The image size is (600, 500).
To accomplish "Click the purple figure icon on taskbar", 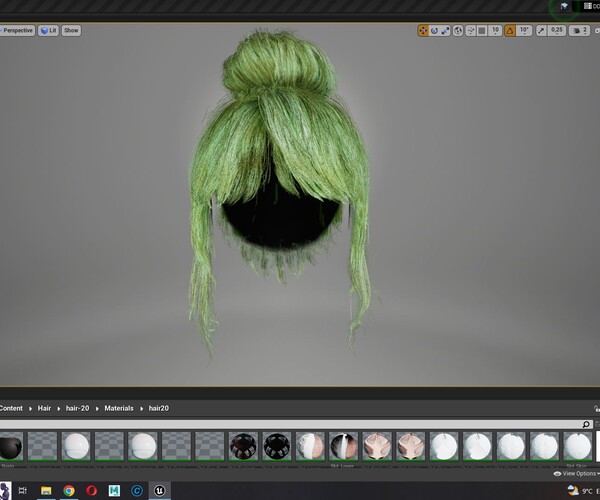I will [5, 491].
